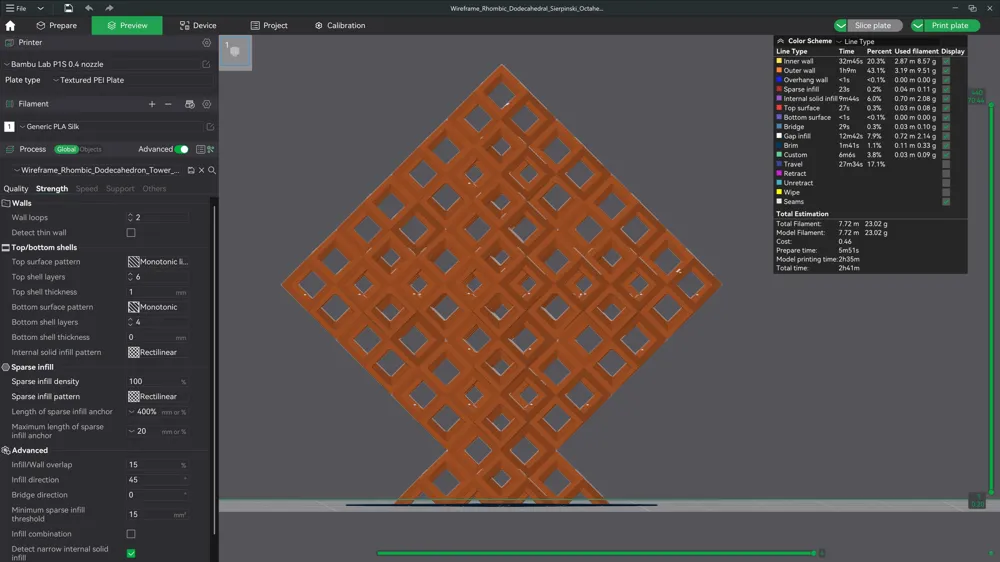
Task: Hide Outer wall lines in display
Action: (x=946, y=71)
